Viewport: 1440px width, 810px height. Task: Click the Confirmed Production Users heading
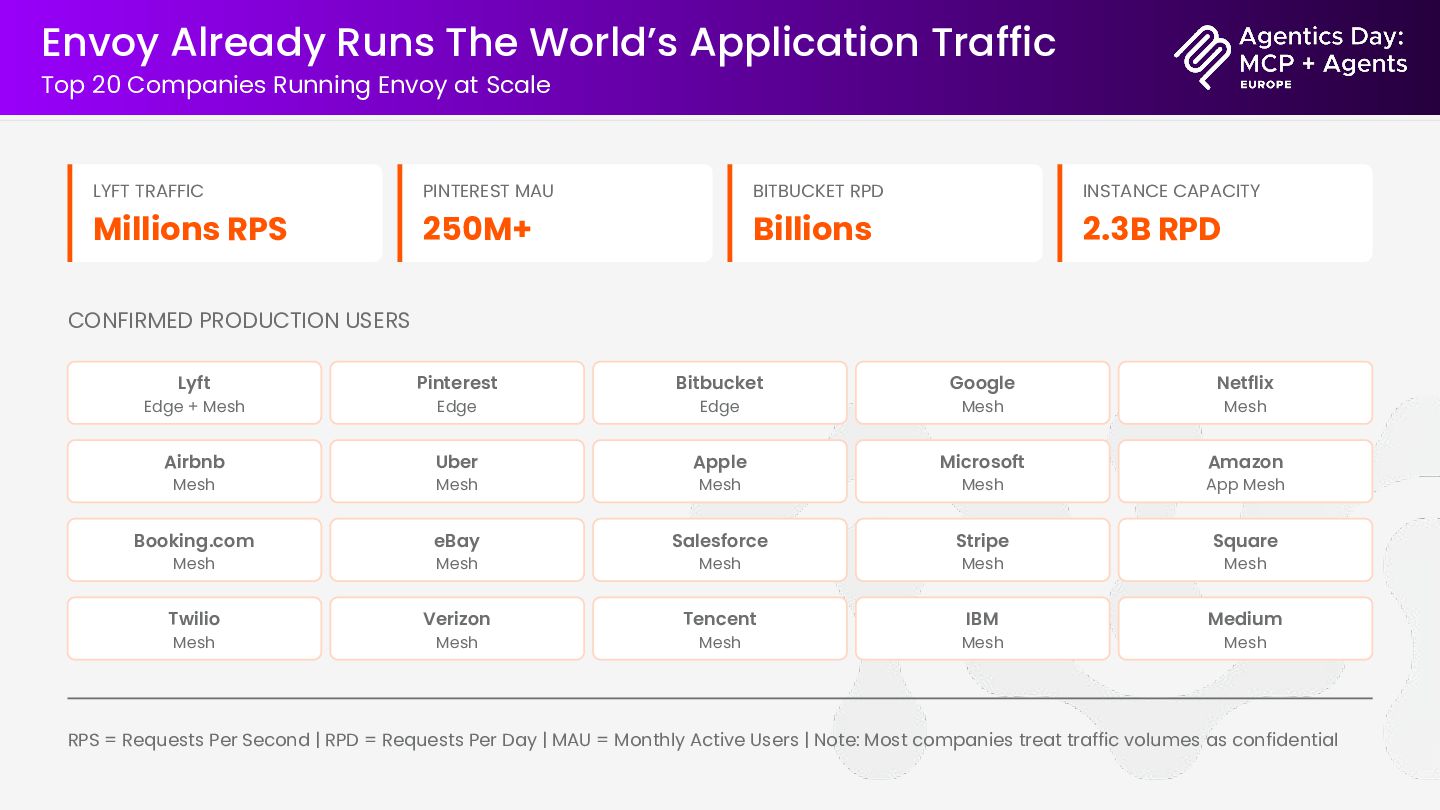pos(239,321)
